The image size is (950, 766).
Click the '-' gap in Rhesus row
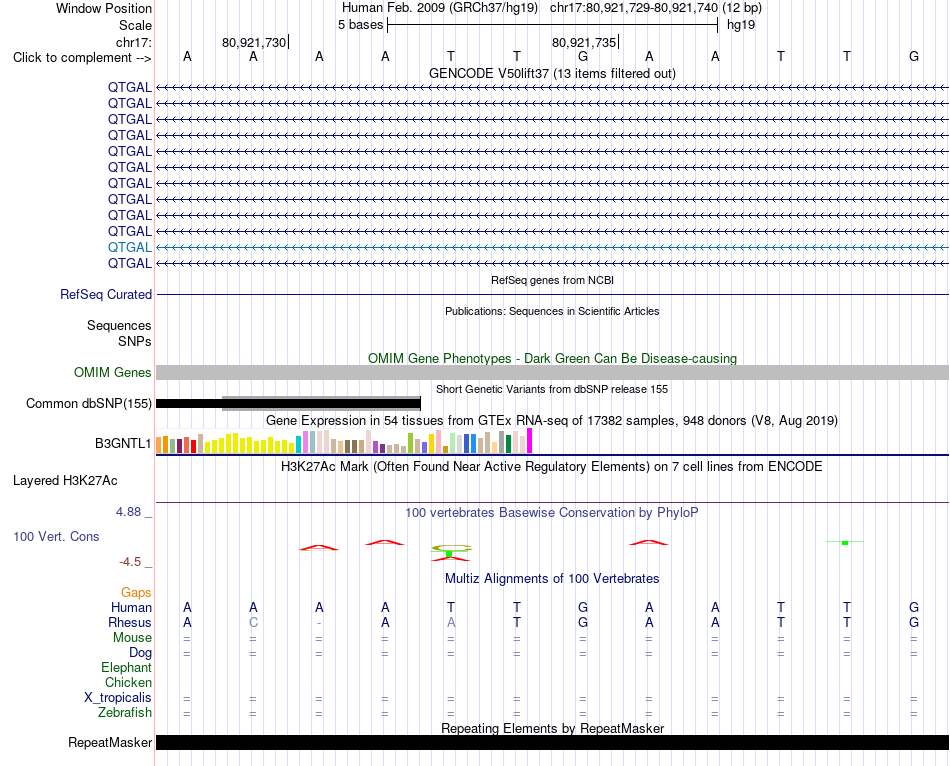319,623
